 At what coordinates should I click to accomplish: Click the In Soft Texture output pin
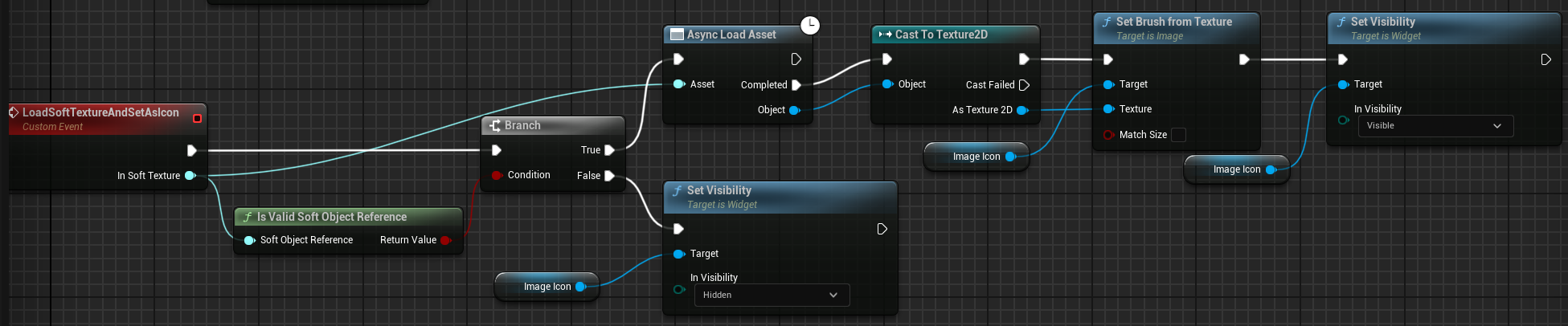[x=190, y=176]
